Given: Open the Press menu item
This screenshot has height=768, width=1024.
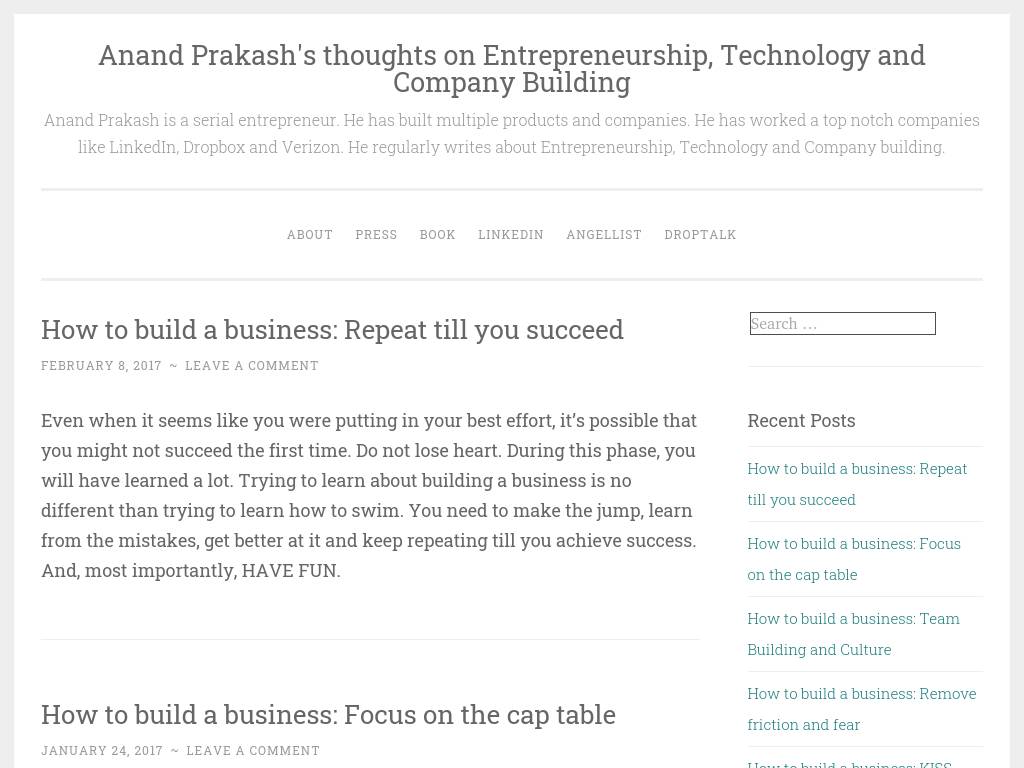Looking at the screenshot, I should click(x=376, y=234).
